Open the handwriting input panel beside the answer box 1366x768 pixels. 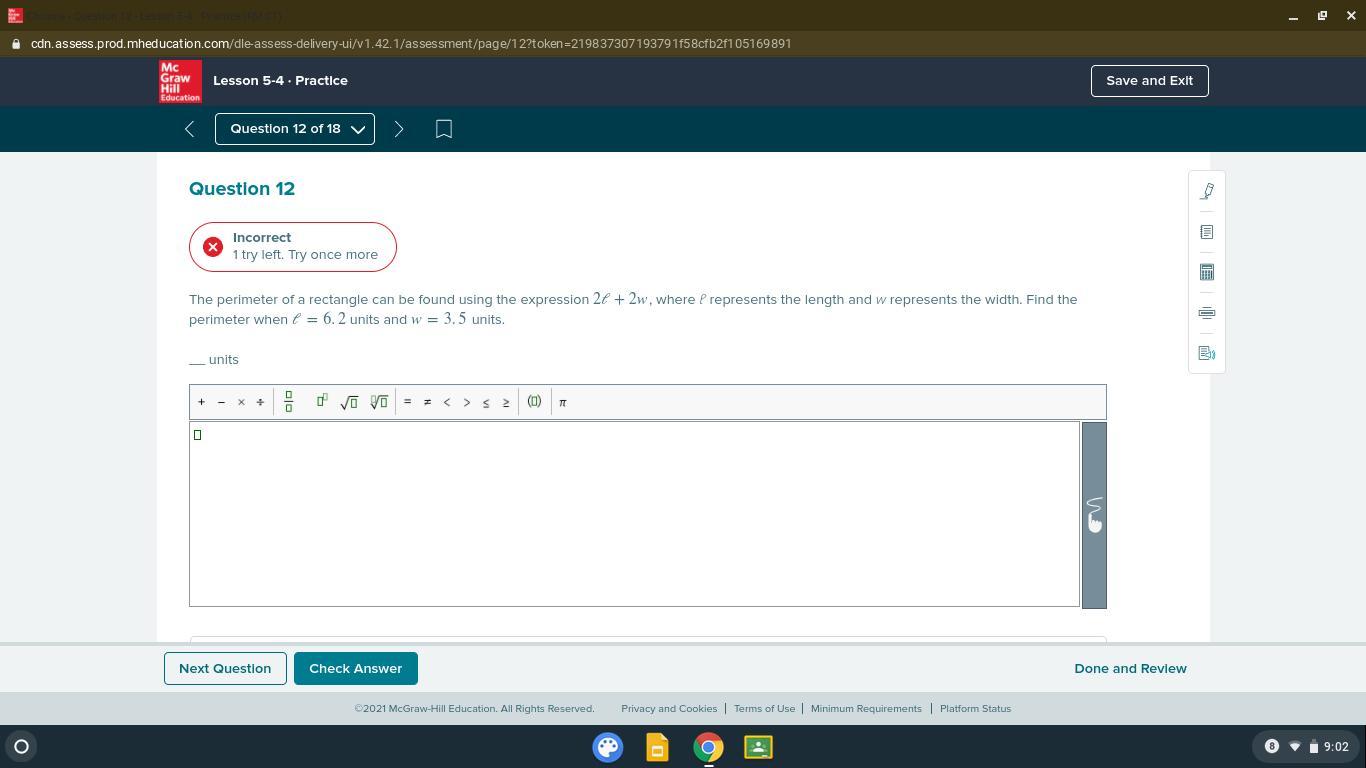[1094, 515]
